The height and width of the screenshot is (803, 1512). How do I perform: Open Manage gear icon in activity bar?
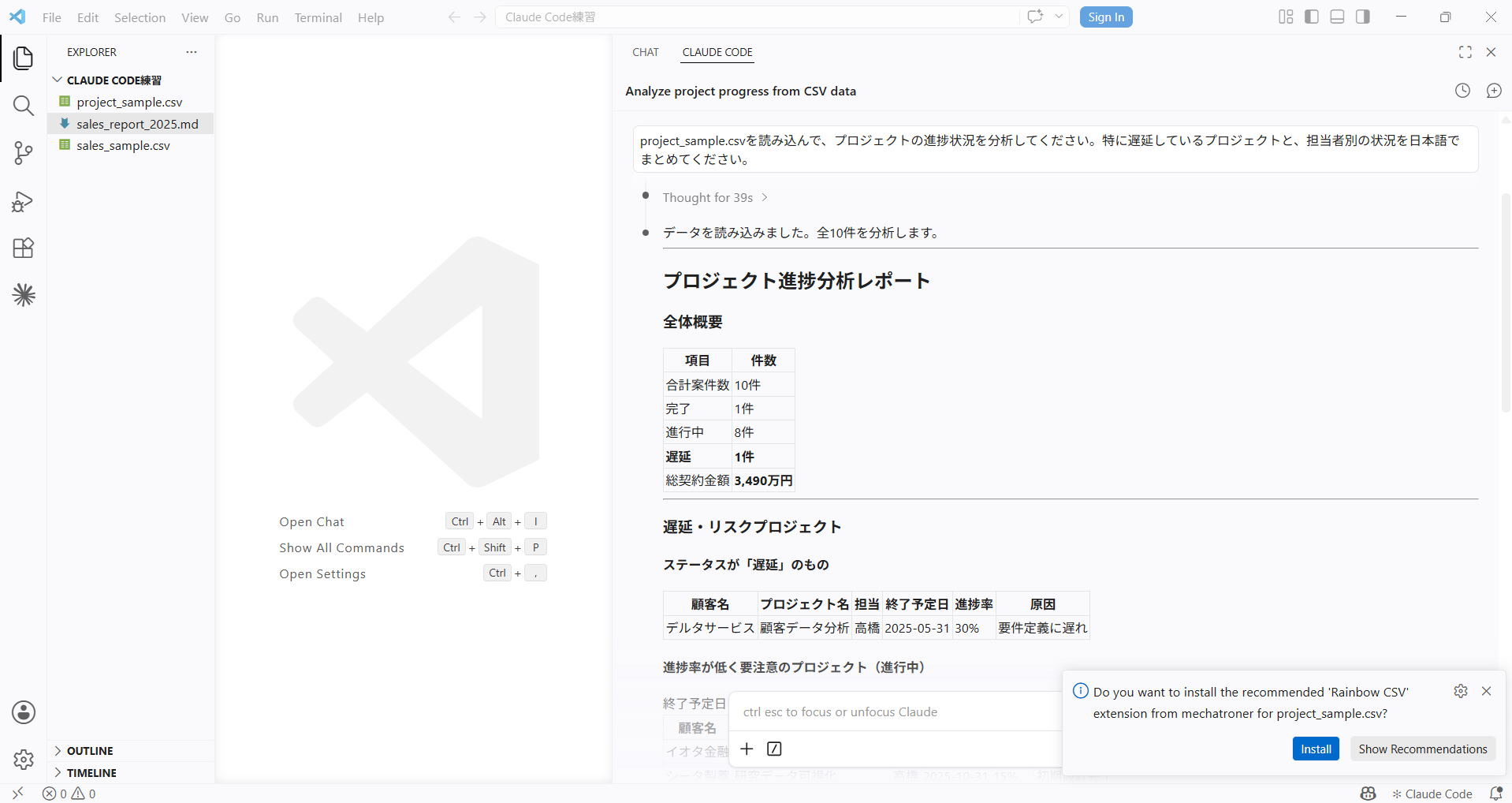[24, 760]
